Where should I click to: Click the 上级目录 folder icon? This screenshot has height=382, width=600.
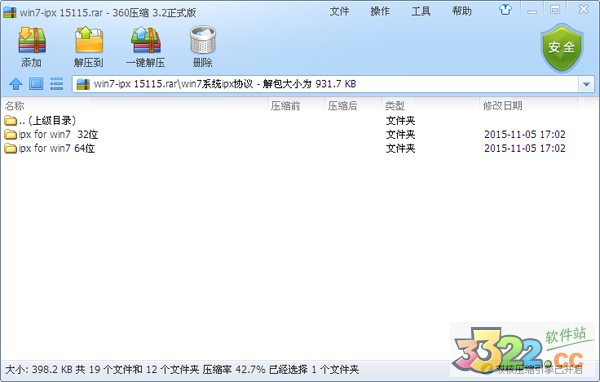pos(10,121)
